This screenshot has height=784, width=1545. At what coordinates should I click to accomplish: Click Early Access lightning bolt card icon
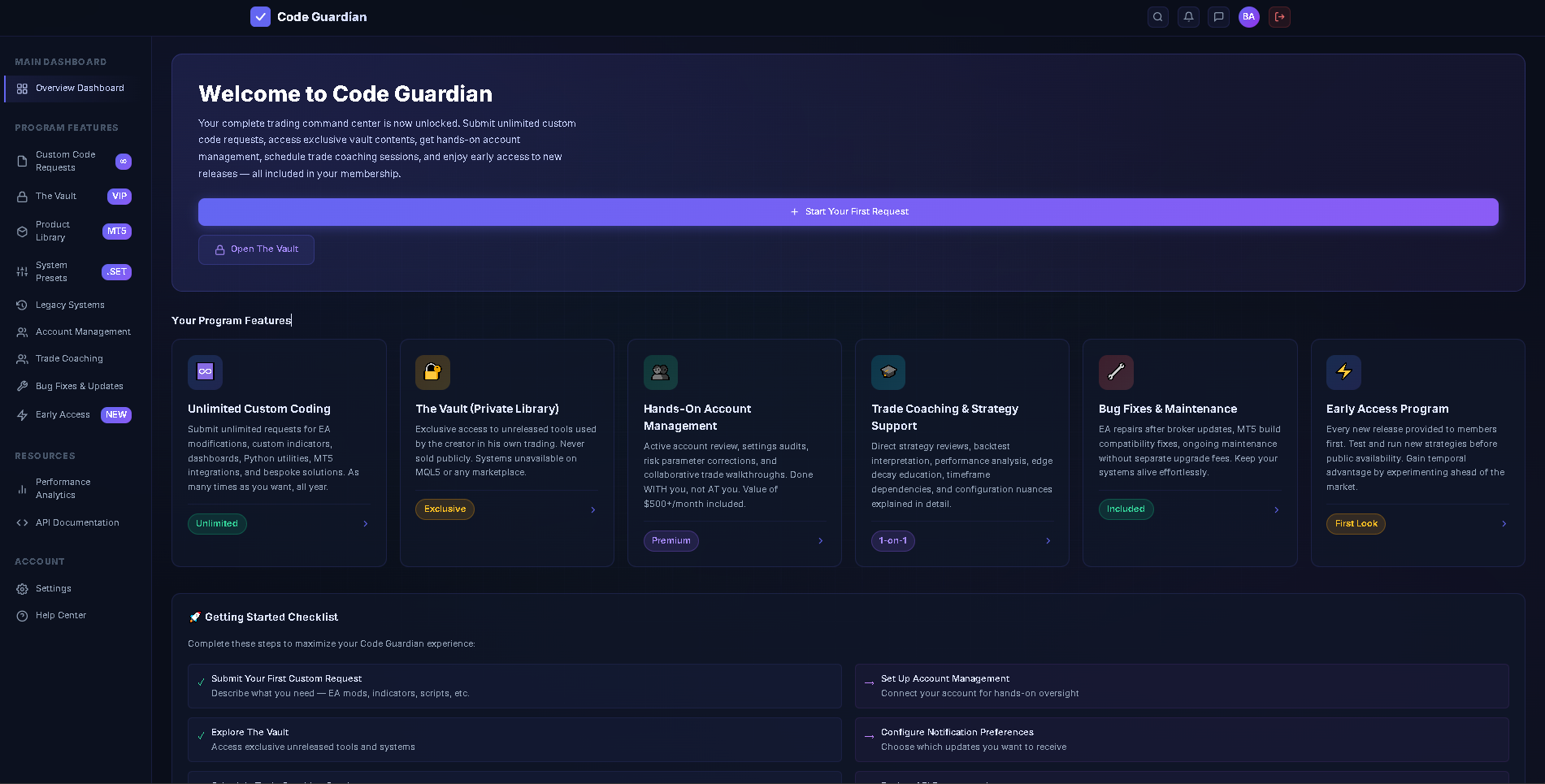(x=1343, y=372)
